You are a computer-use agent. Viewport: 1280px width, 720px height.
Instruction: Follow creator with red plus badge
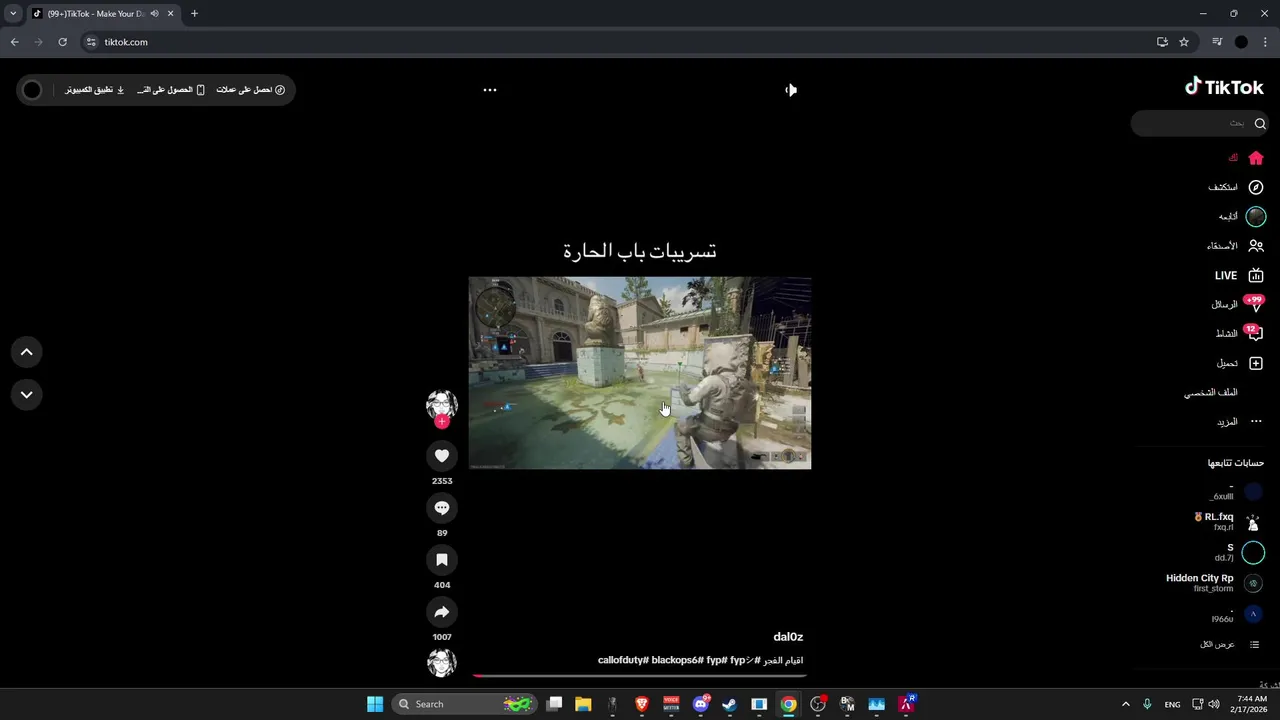pyautogui.click(x=442, y=421)
